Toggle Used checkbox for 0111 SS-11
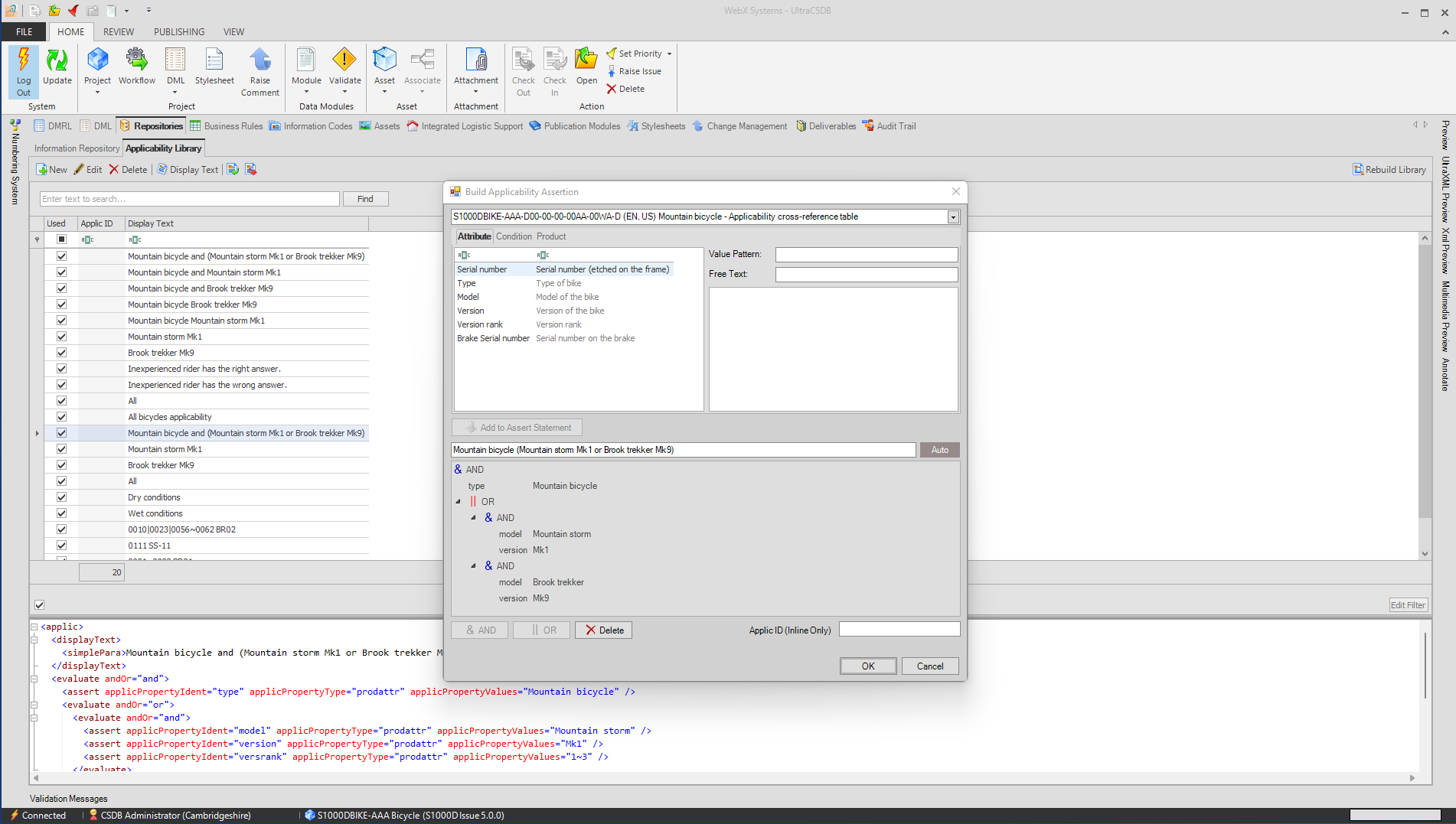The image size is (1456, 824). pyautogui.click(x=61, y=546)
